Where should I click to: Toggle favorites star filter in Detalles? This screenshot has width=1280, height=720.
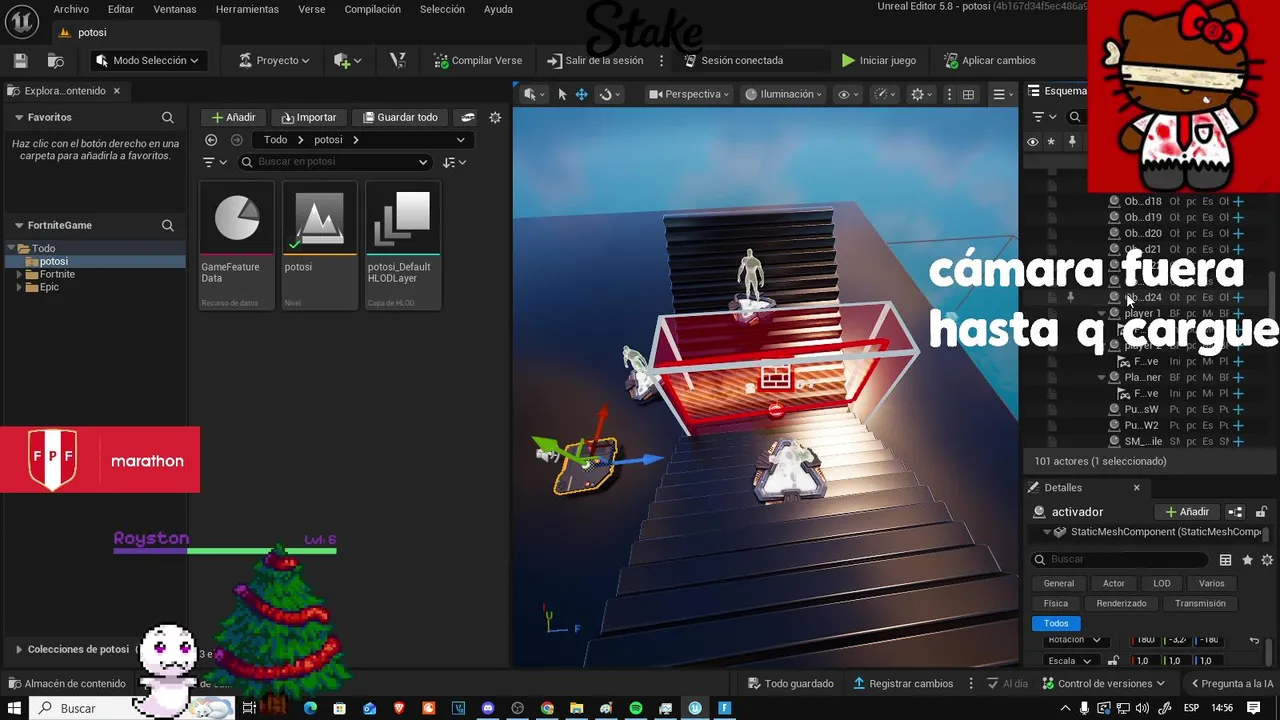pos(1247,560)
